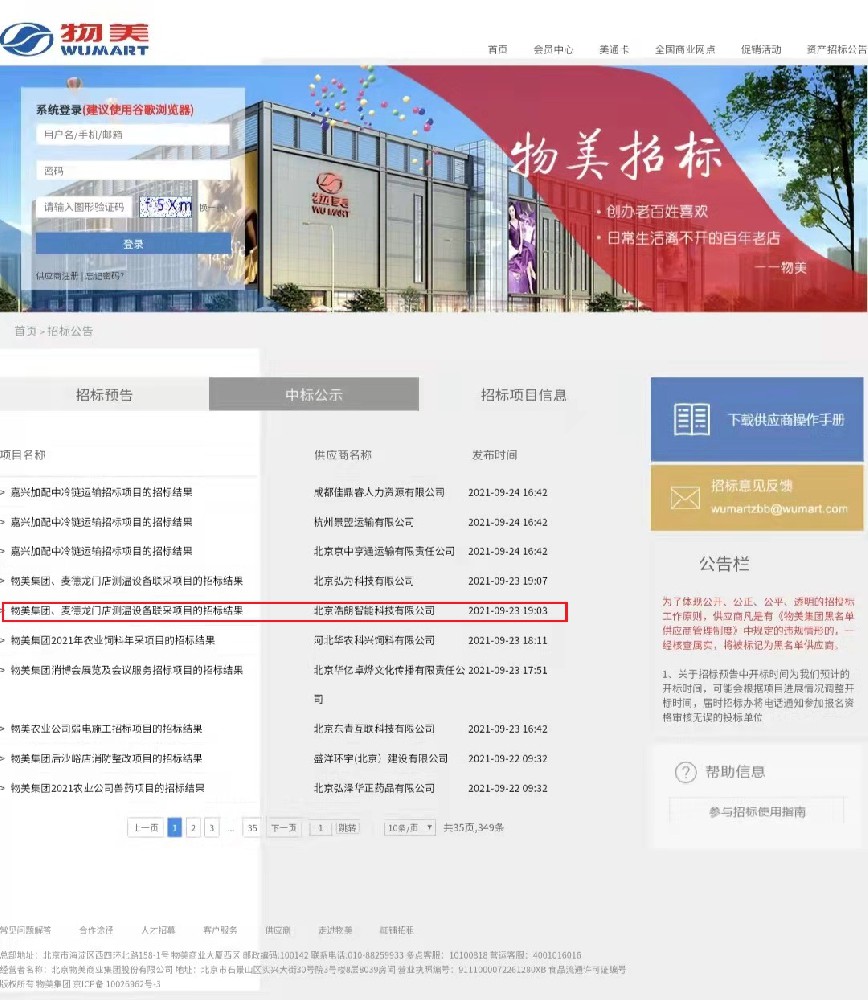Switch to the 招标预告 tab
The height and width of the screenshot is (1000, 868).
tap(103, 393)
